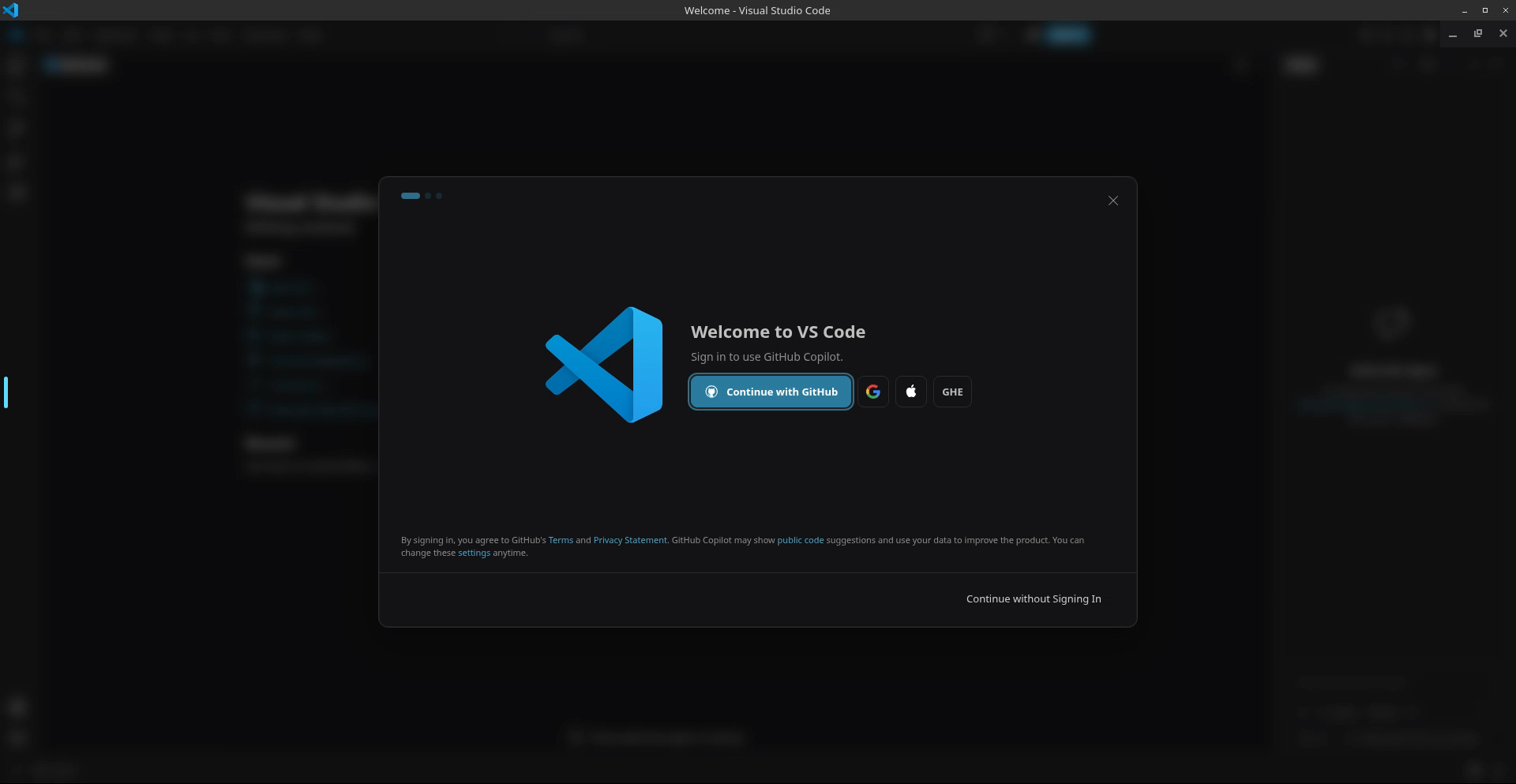This screenshot has height=784, width=1516.
Task: Sign in using the Google icon
Action: pyautogui.click(x=872, y=392)
